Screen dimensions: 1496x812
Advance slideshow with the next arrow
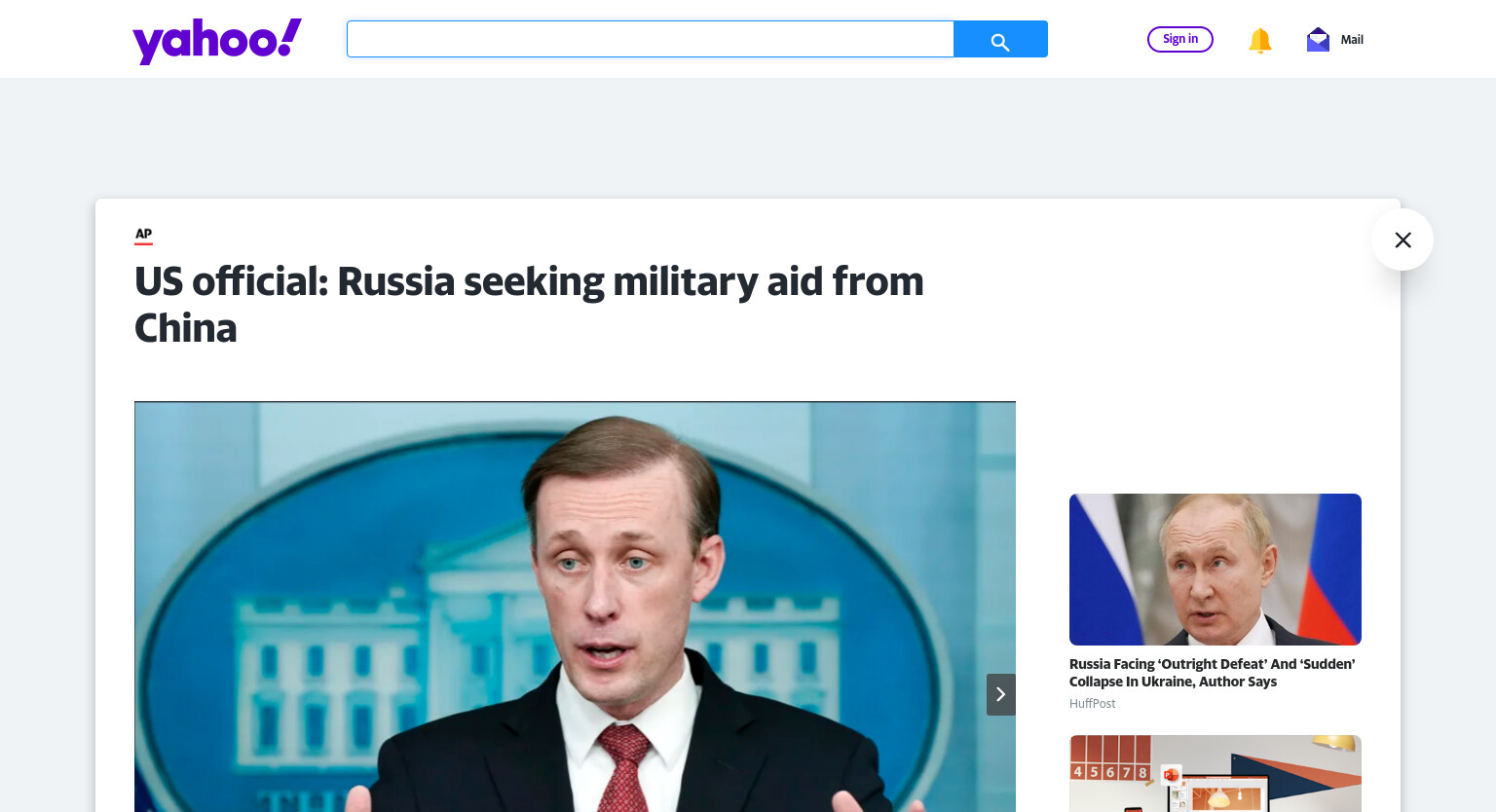pyautogui.click(x=1000, y=694)
